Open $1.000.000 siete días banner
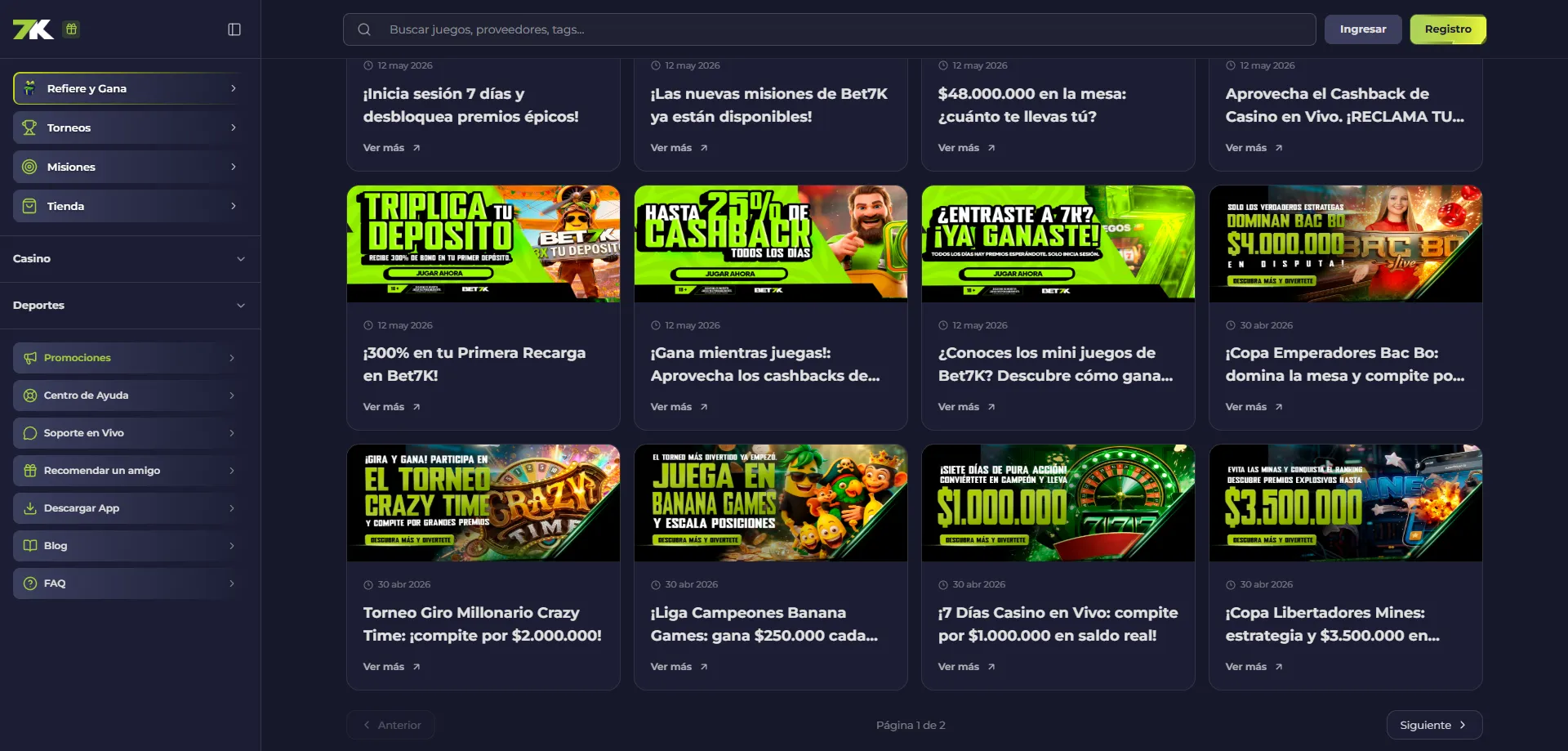The height and width of the screenshot is (751, 1568). 1058,503
